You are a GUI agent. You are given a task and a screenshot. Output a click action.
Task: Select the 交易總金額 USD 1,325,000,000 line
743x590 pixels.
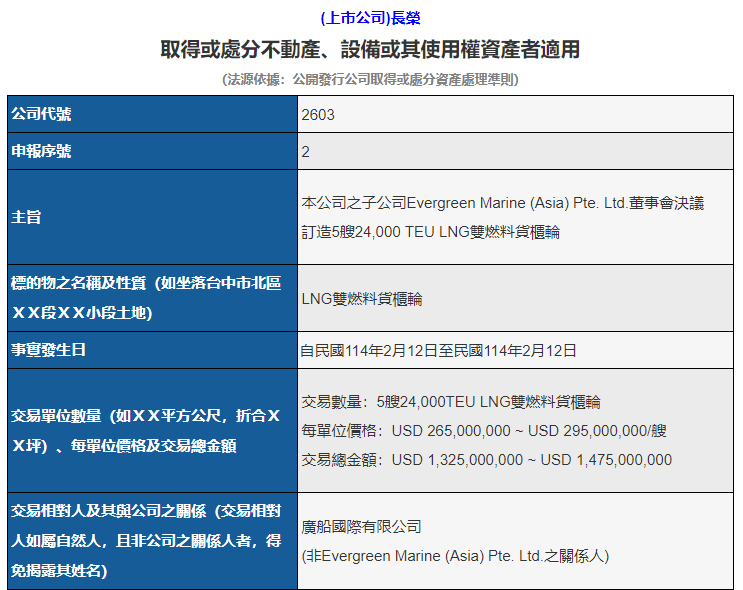(487, 460)
